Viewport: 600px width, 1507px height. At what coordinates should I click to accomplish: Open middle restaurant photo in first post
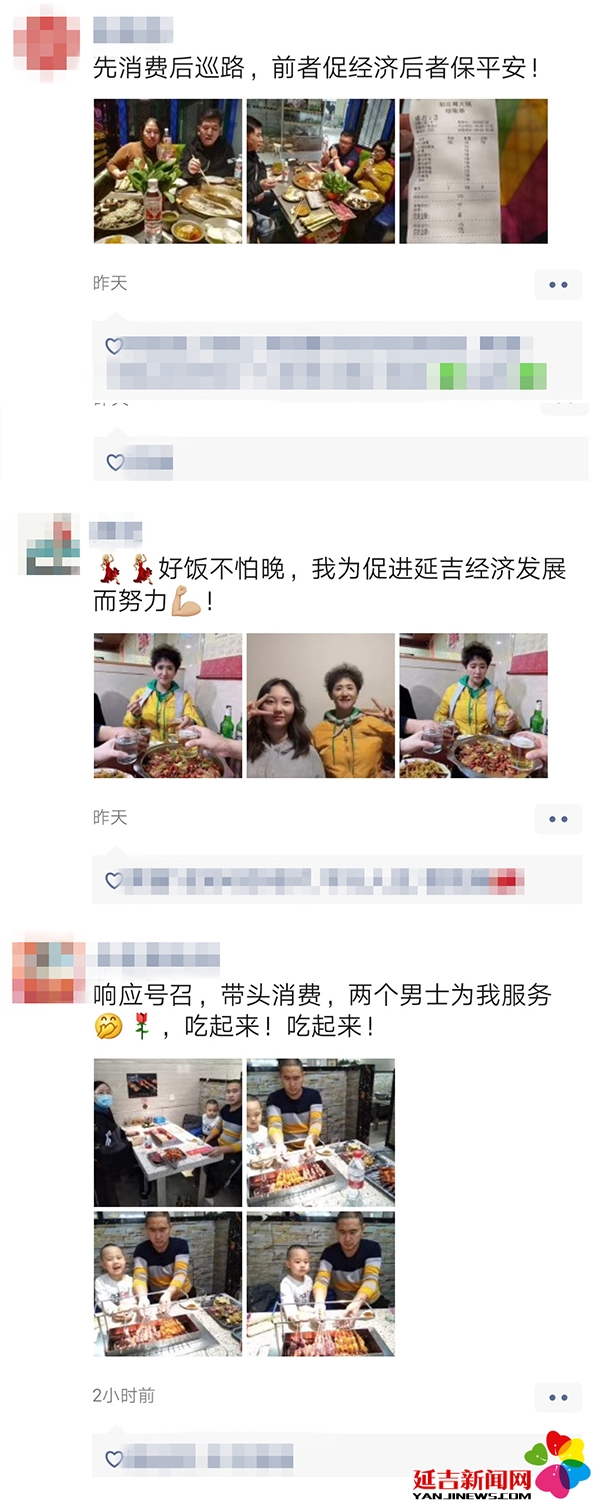click(x=321, y=171)
